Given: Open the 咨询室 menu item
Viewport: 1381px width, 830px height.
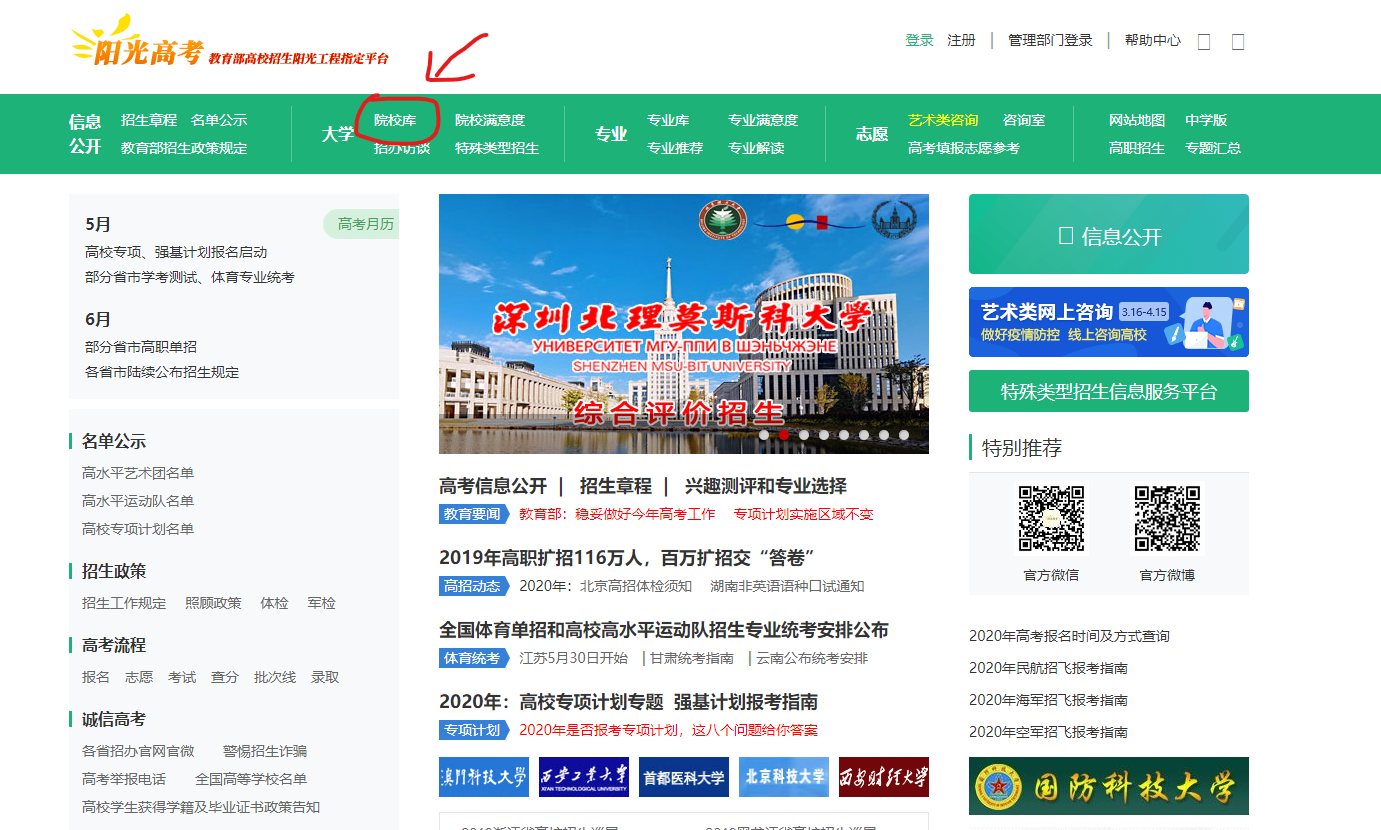Looking at the screenshot, I should (1024, 120).
